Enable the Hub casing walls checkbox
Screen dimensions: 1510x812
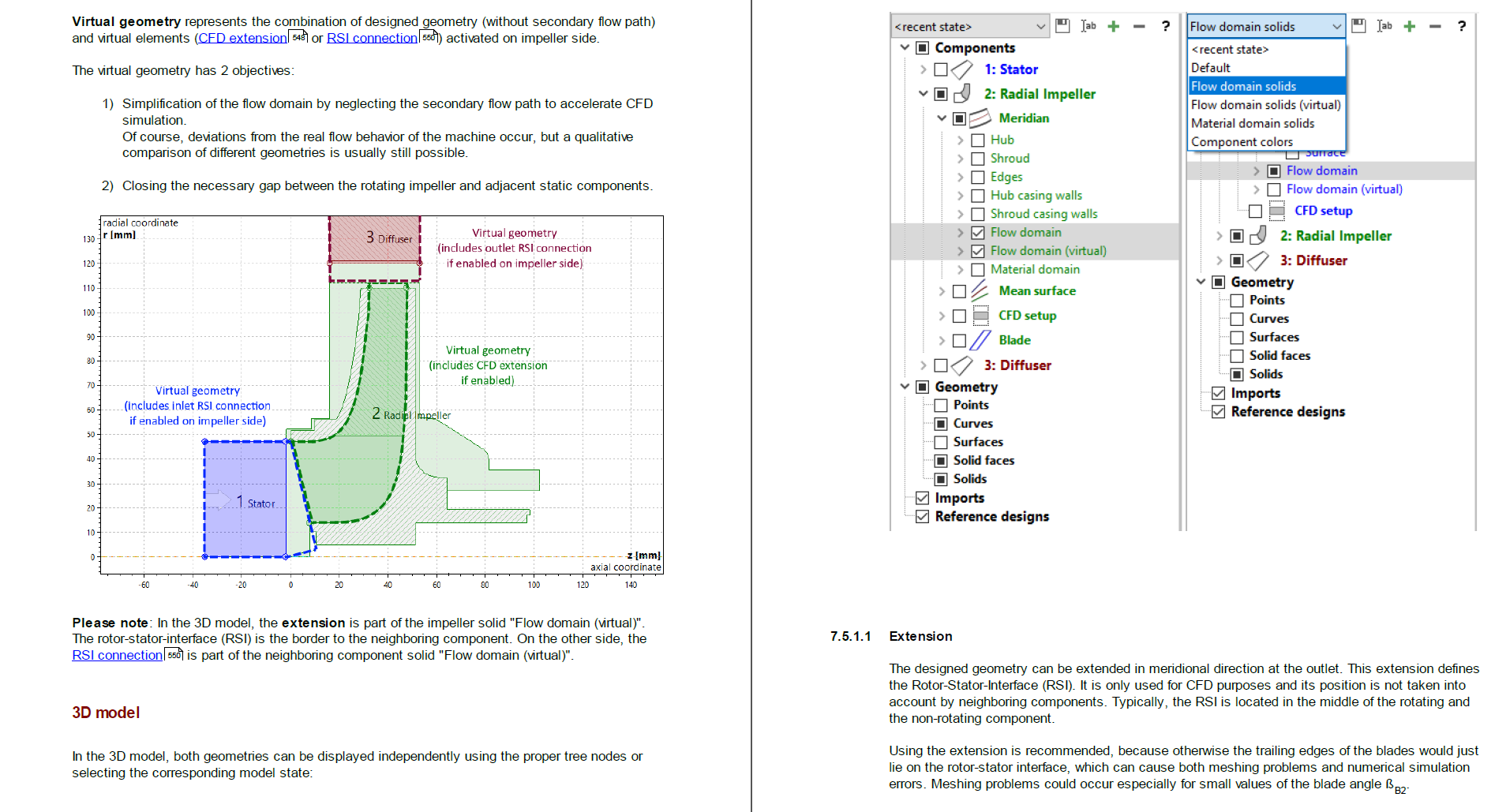tap(978, 196)
